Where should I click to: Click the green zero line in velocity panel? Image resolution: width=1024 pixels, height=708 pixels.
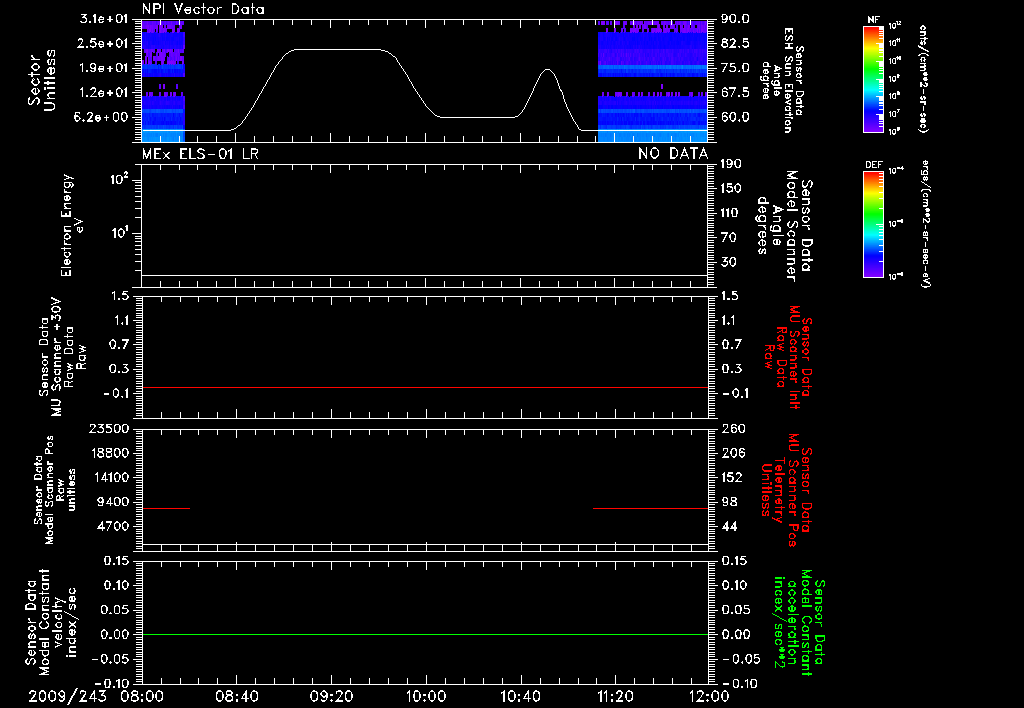(x=425, y=634)
